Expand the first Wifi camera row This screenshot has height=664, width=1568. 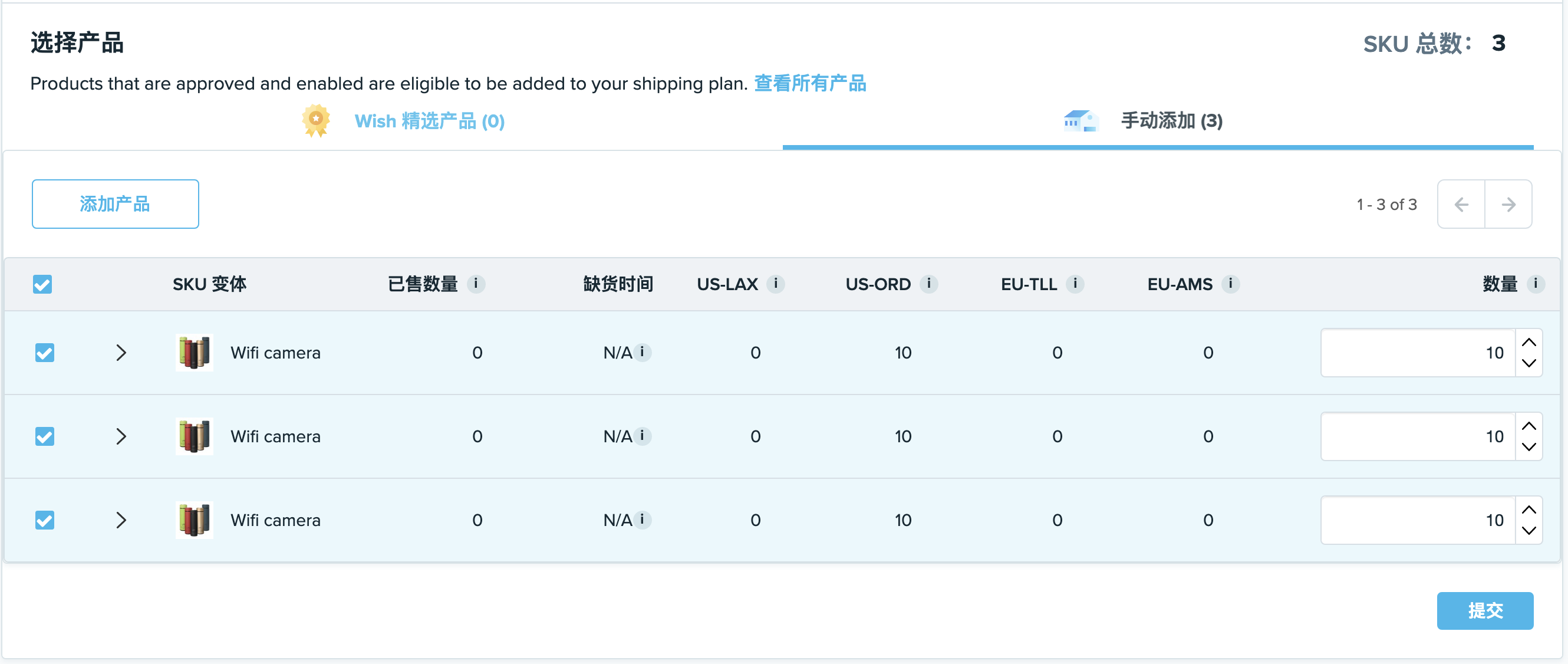coord(122,352)
